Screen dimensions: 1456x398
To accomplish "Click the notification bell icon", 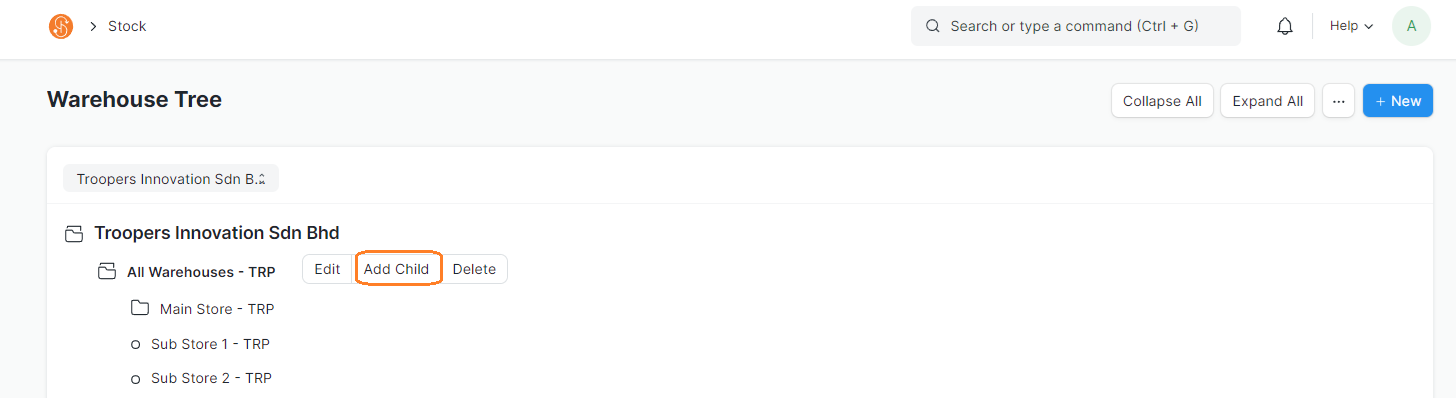I will (1285, 26).
